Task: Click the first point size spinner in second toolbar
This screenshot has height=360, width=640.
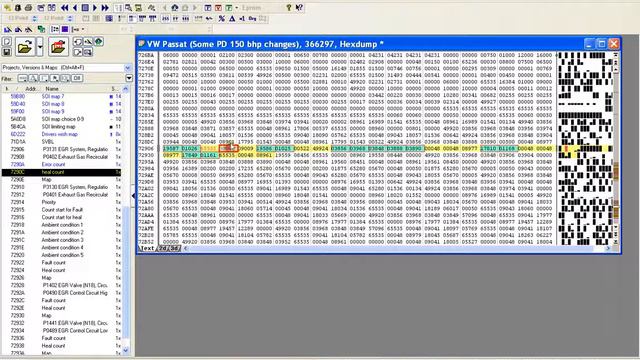Action: pyautogui.click(x=35, y=18)
